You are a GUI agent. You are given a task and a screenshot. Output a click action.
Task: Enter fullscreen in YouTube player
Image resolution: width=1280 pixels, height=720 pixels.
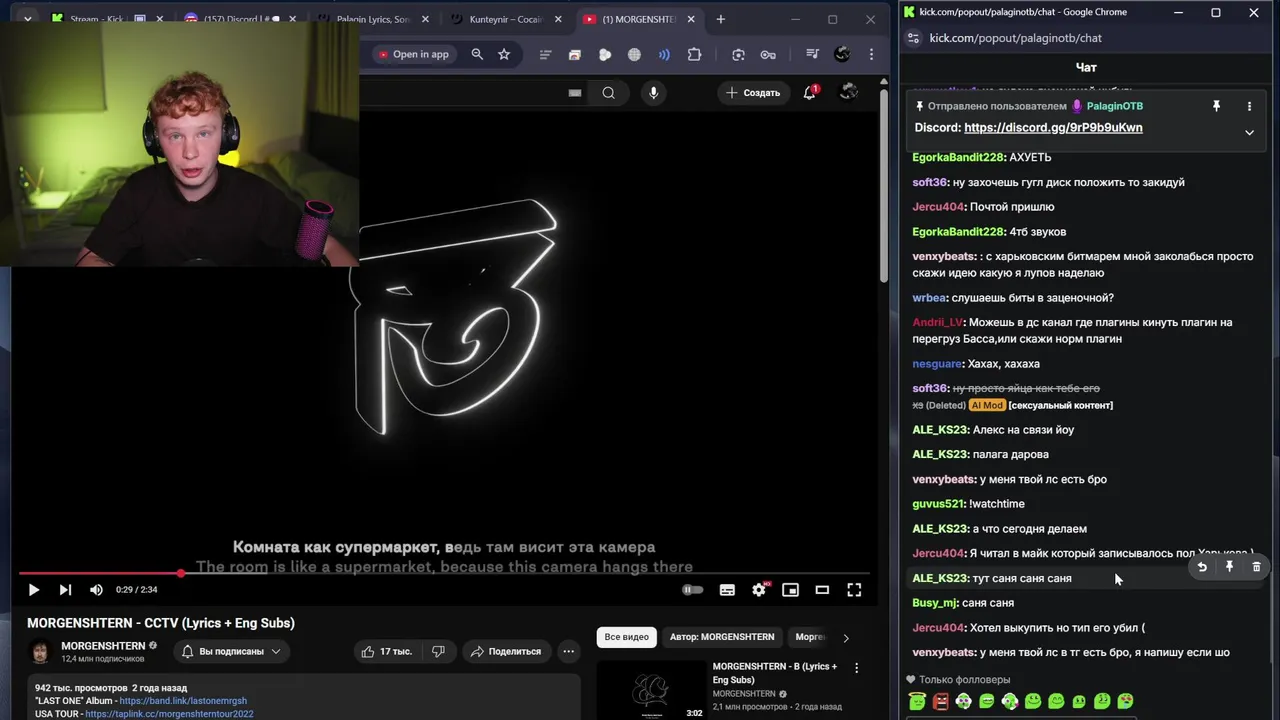[x=854, y=590]
